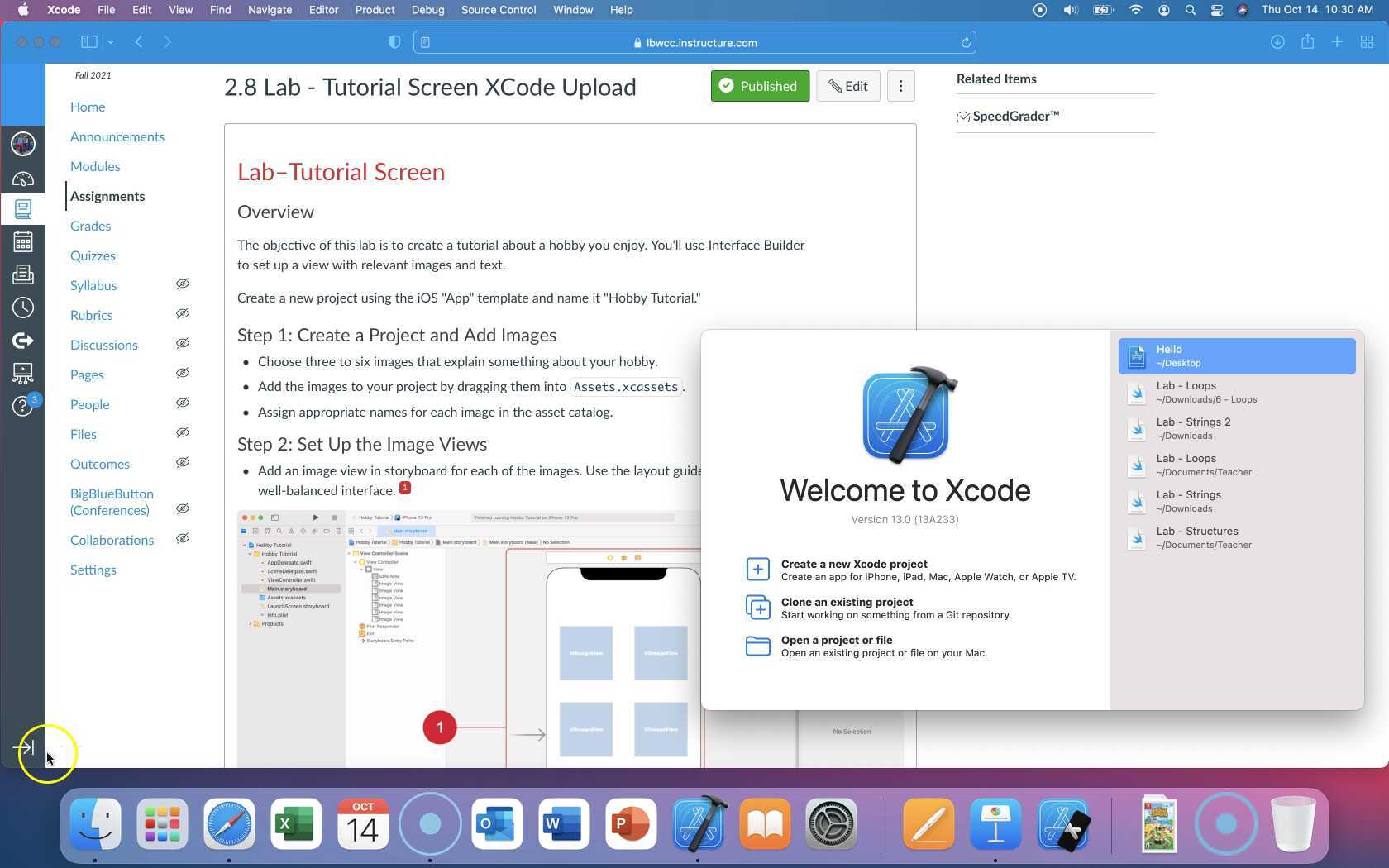1389x868 pixels.
Task: Open the Safari sidebar layout chevron
Action: 111,41
